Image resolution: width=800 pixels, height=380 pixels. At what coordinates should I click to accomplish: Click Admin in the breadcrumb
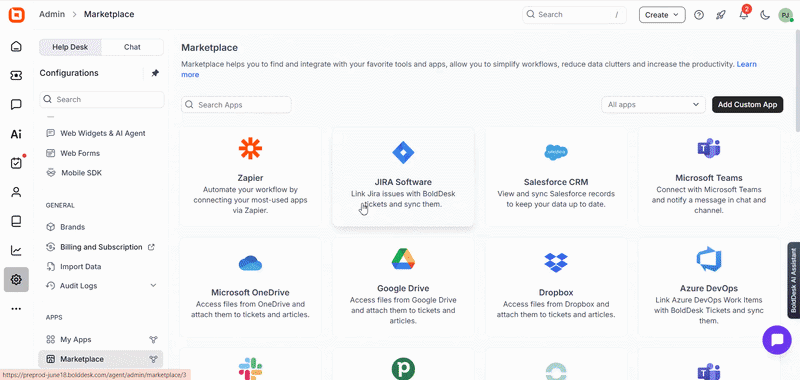52,14
